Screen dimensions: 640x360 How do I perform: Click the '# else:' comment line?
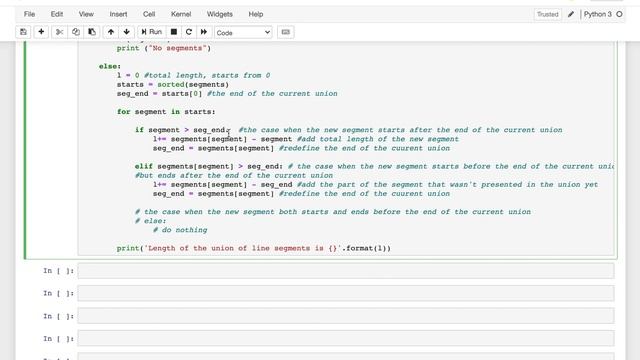coord(151,221)
